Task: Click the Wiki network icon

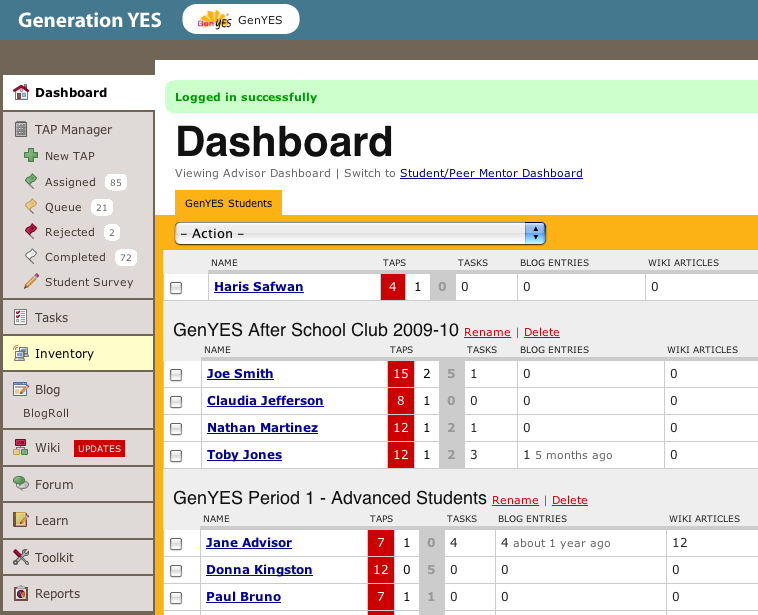Action: click(20, 447)
